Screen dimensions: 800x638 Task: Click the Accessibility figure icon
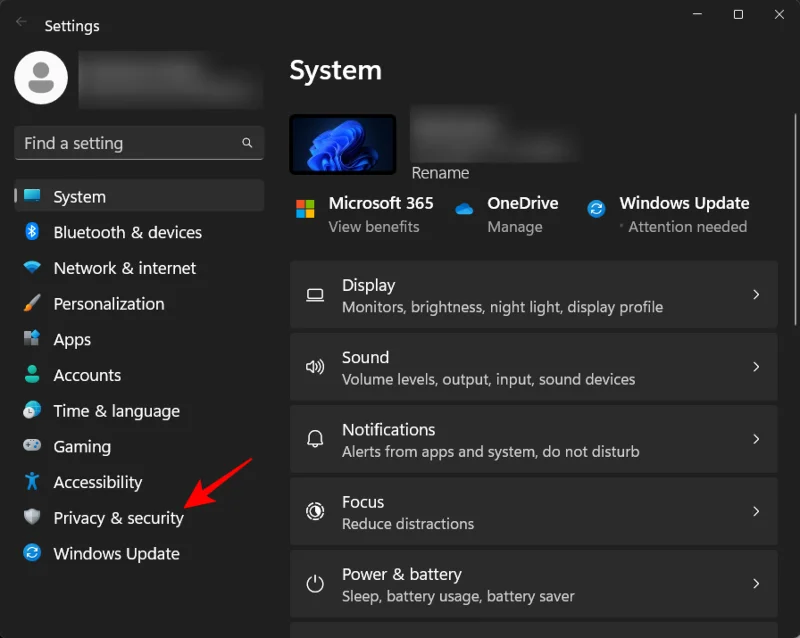click(x=31, y=482)
